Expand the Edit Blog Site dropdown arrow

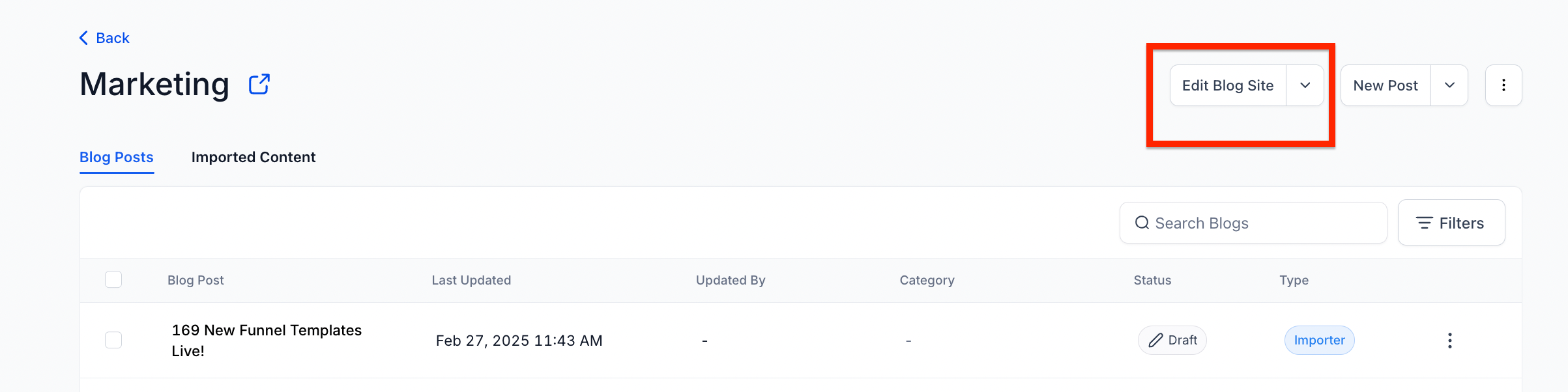tap(1305, 85)
